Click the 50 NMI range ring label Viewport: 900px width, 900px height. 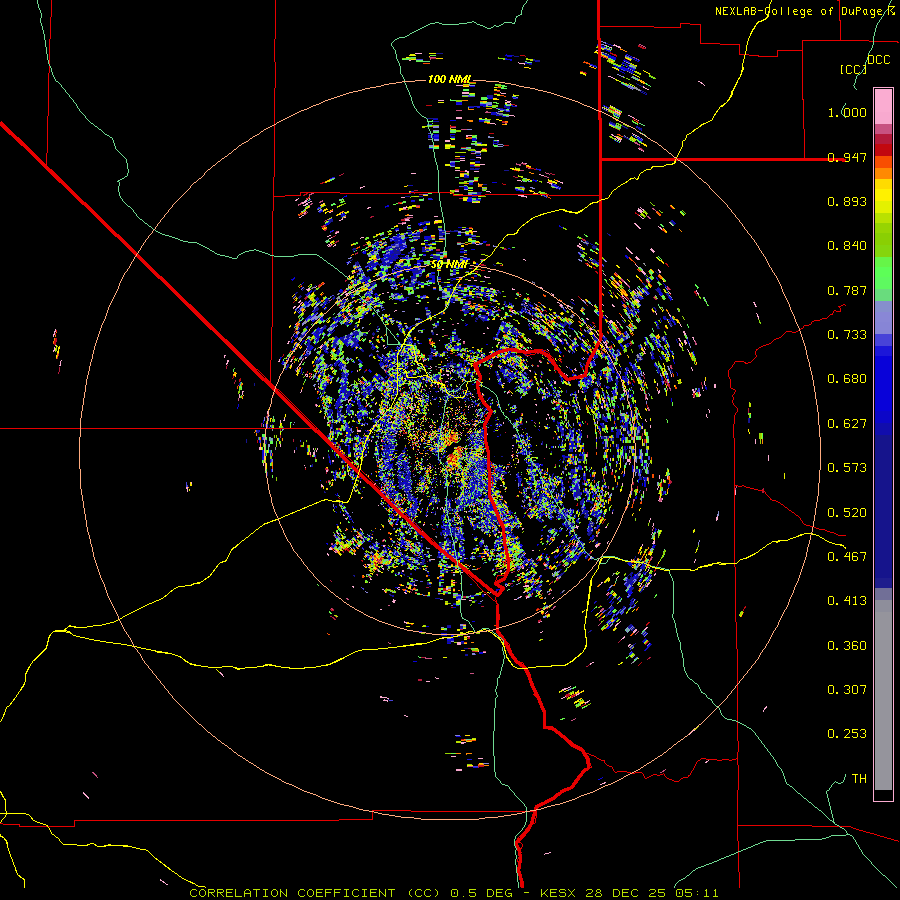[449, 265]
